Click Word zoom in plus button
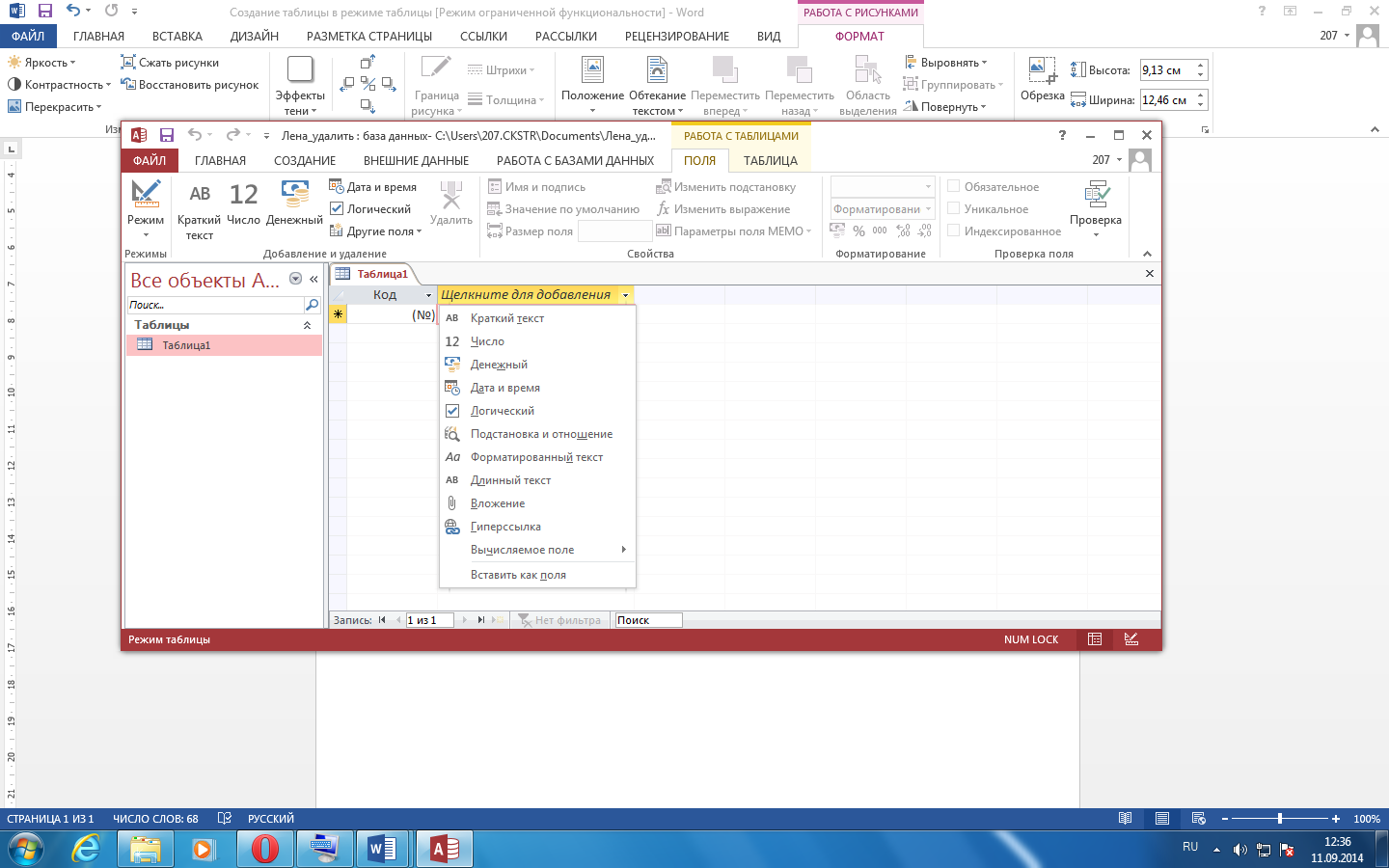The image size is (1389, 868). [x=1336, y=819]
